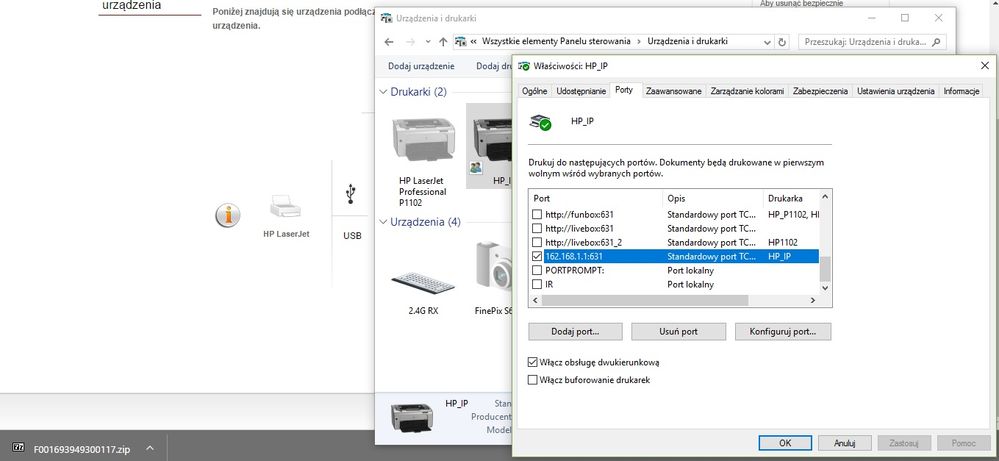Click Wszystkie elementy Panelu sterowania breadcrumb

point(556,41)
